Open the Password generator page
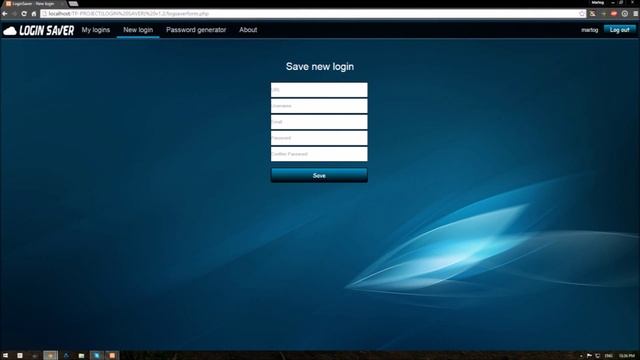The height and width of the screenshot is (360, 640). click(x=196, y=30)
